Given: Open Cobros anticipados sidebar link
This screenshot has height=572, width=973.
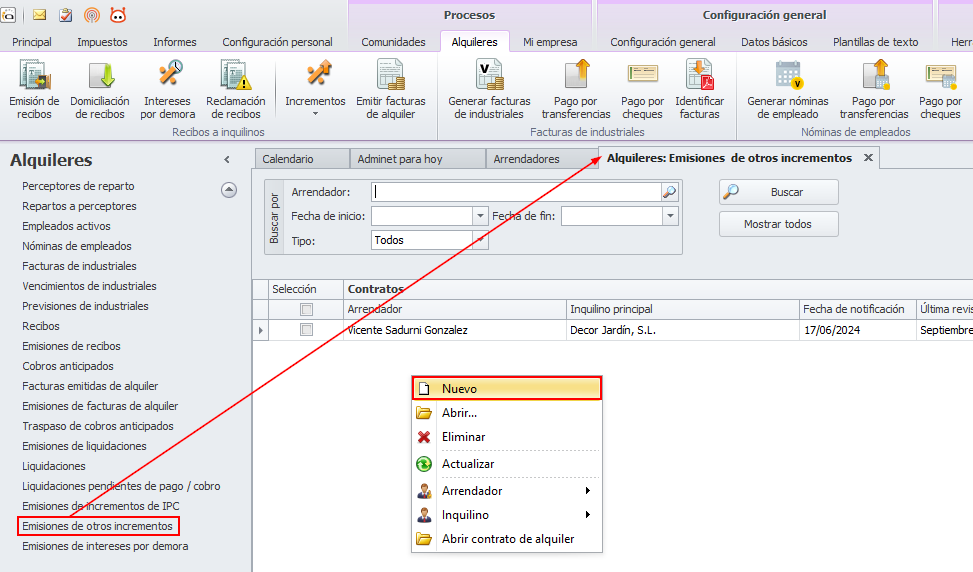Looking at the screenshot, I should point(68,366).
